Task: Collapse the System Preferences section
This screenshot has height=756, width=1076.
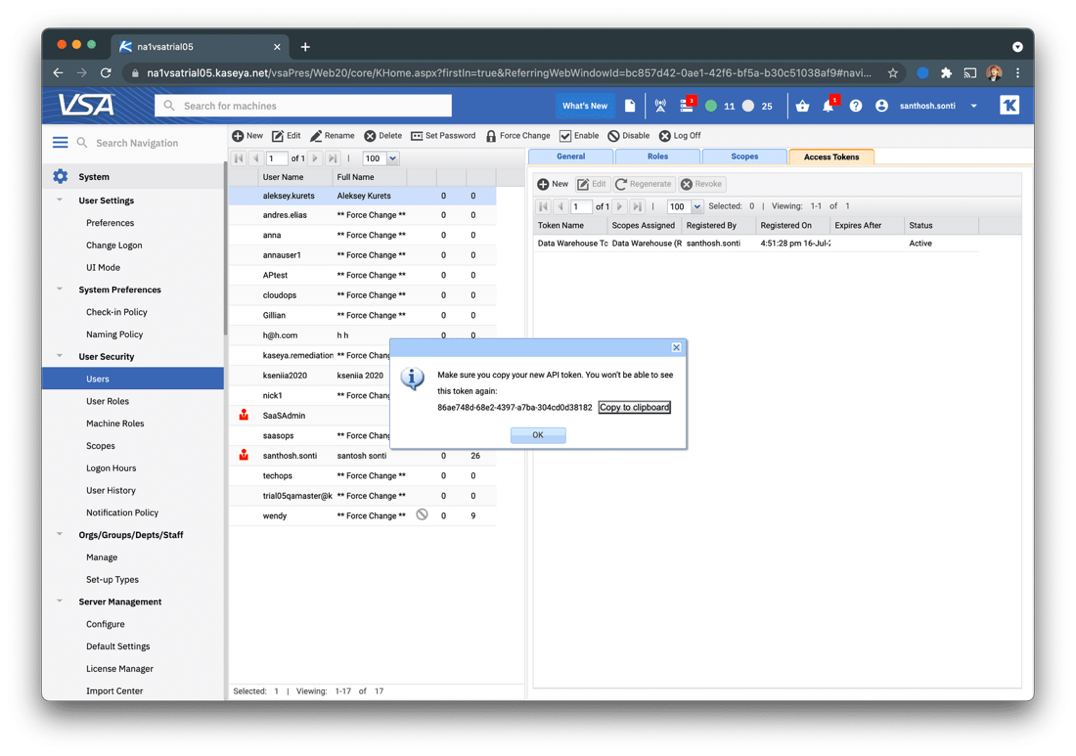Action: tap(60, 290)
